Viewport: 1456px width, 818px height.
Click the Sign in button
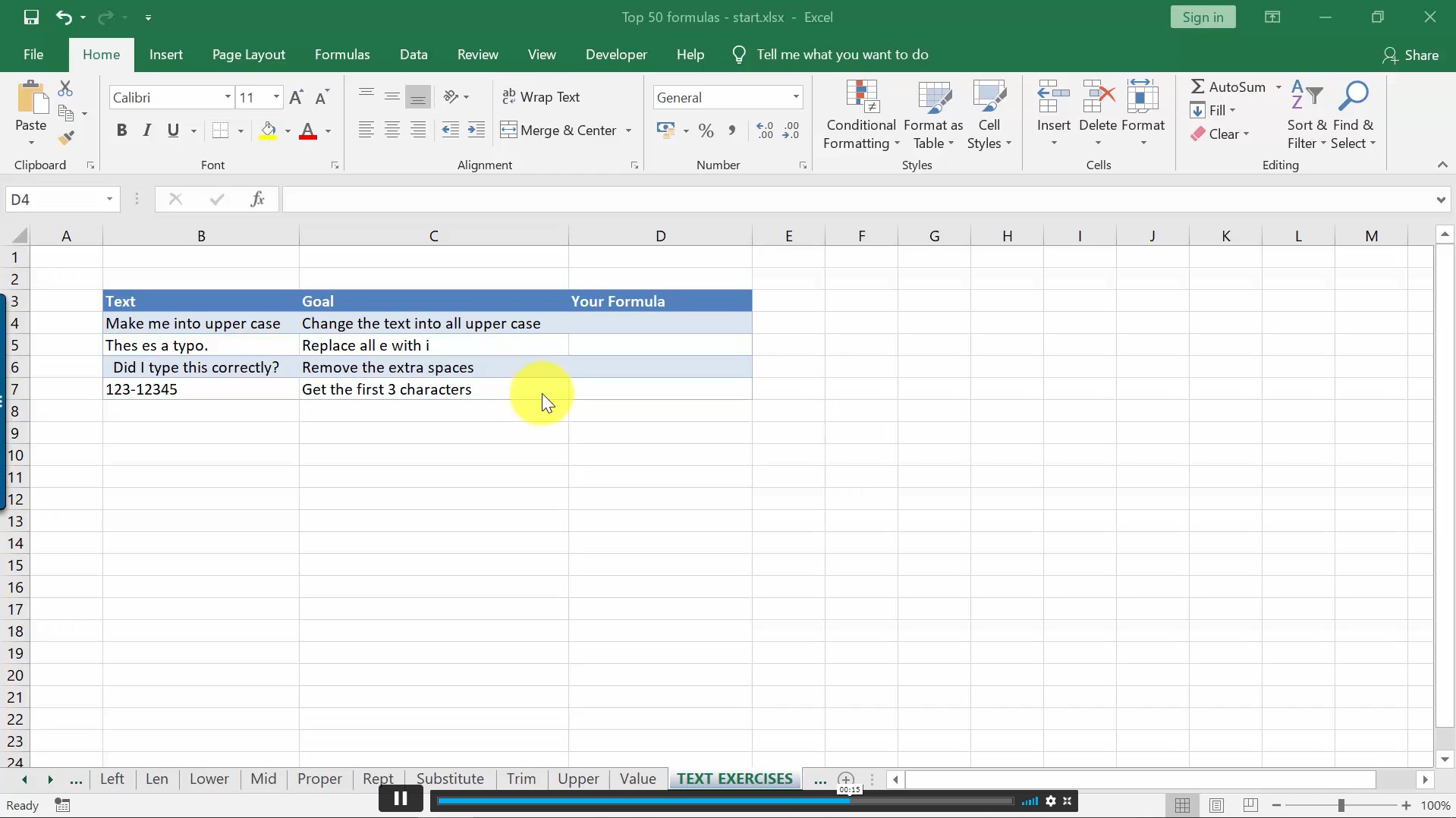(1203, 17)
